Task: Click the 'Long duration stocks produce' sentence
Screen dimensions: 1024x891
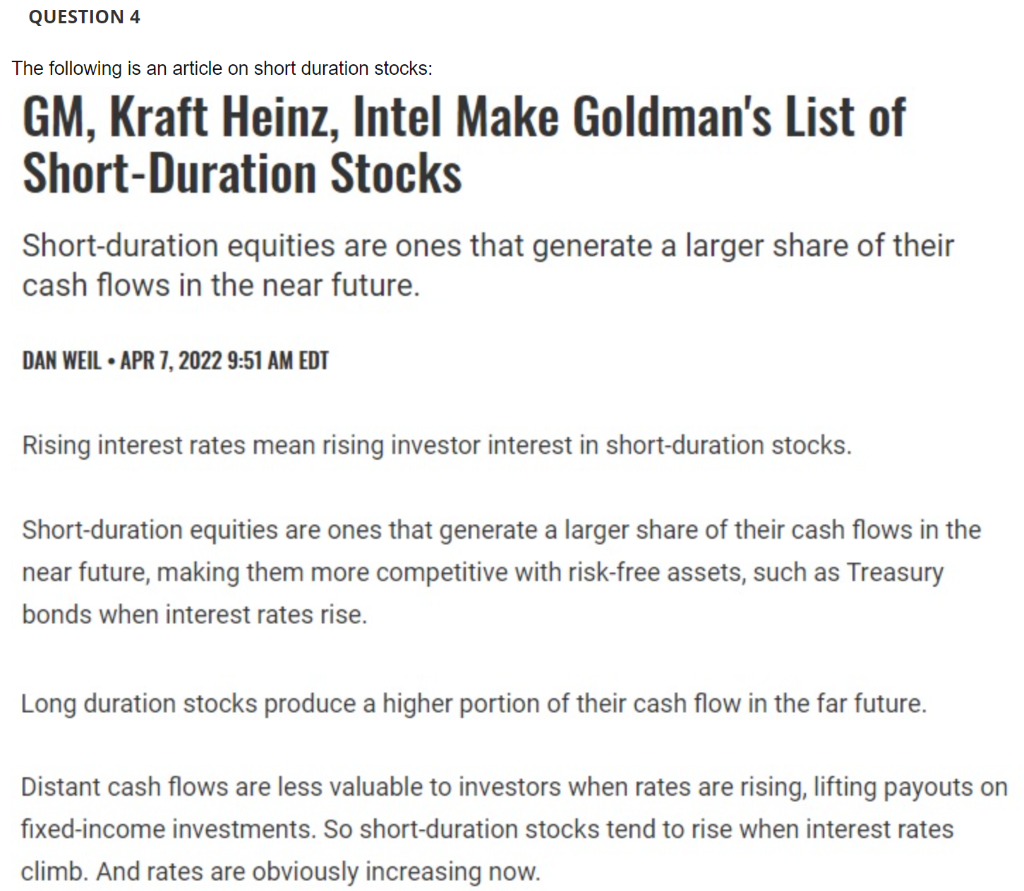Action: (474, 704)
